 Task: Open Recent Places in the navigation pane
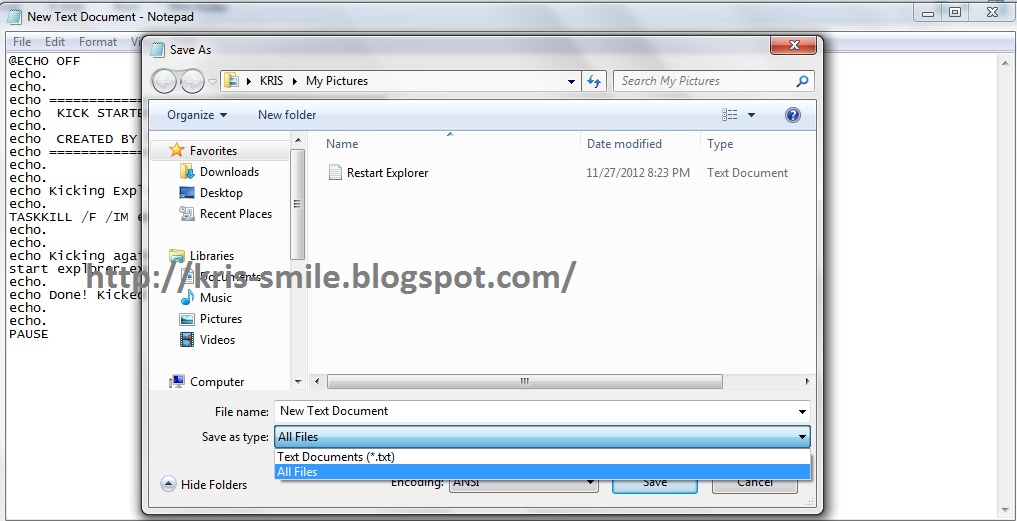point(235,213)
